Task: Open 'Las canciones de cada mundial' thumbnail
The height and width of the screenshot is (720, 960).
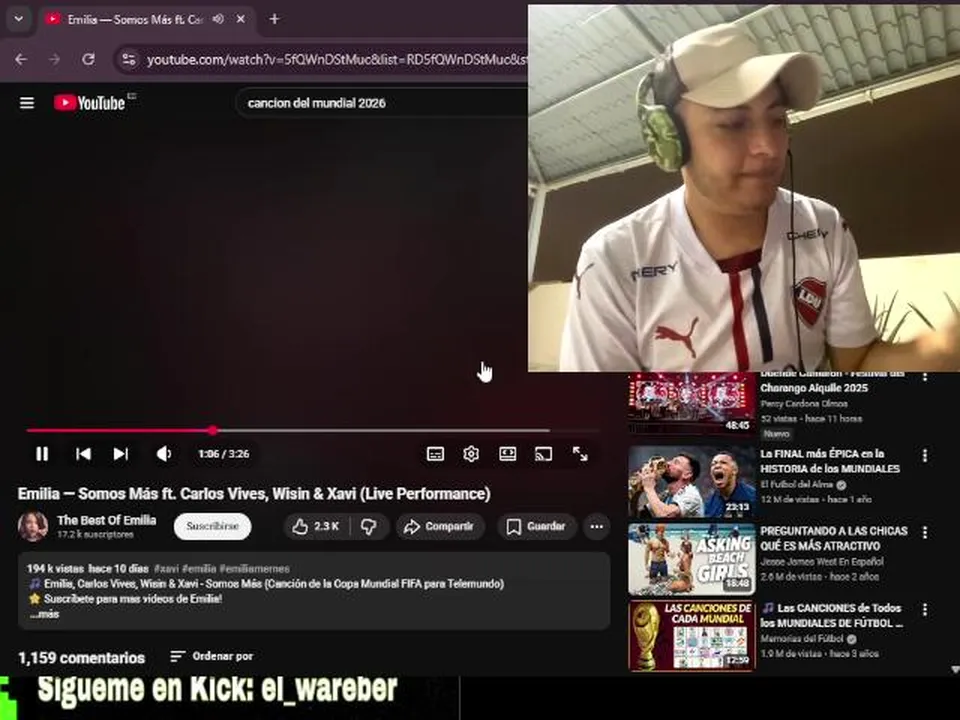Action: click(692, 636)
